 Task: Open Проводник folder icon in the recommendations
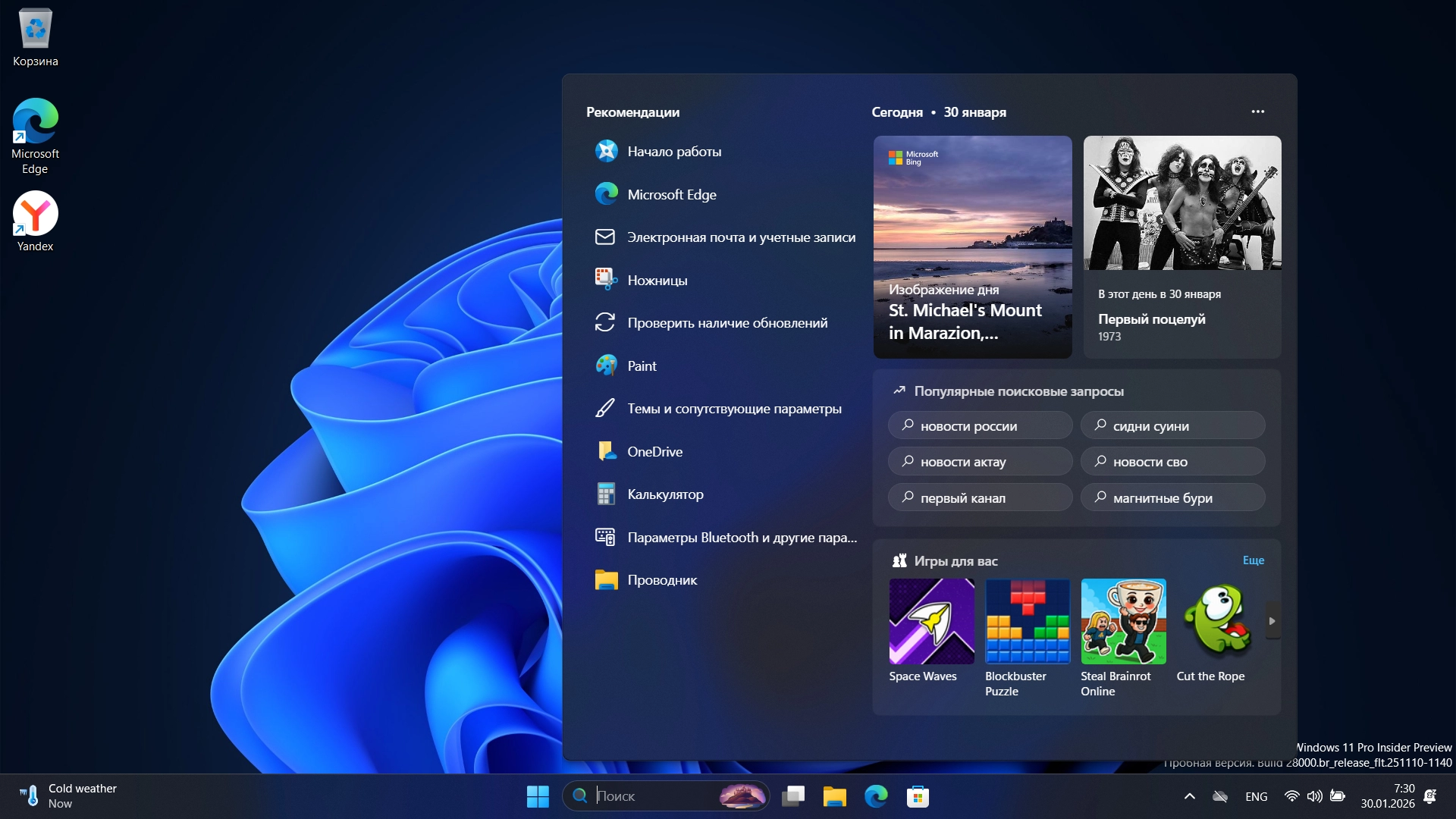606,580
